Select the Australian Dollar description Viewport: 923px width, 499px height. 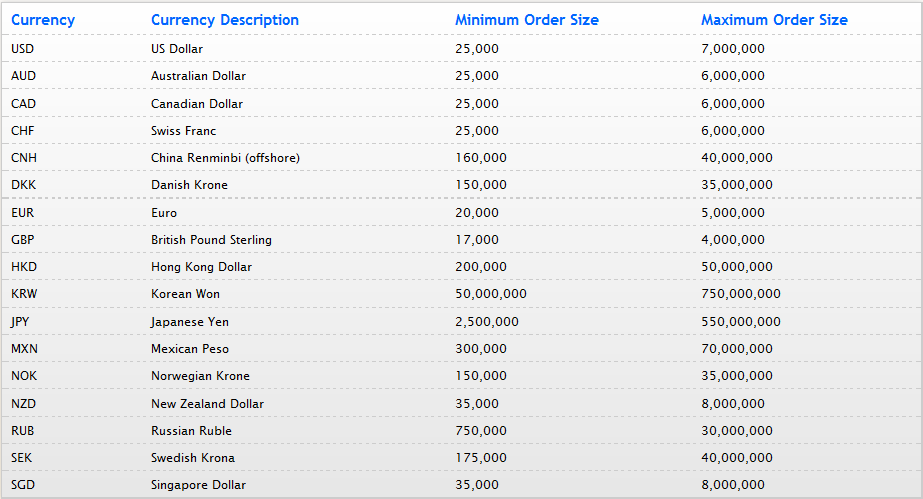[x=198, y=76]
